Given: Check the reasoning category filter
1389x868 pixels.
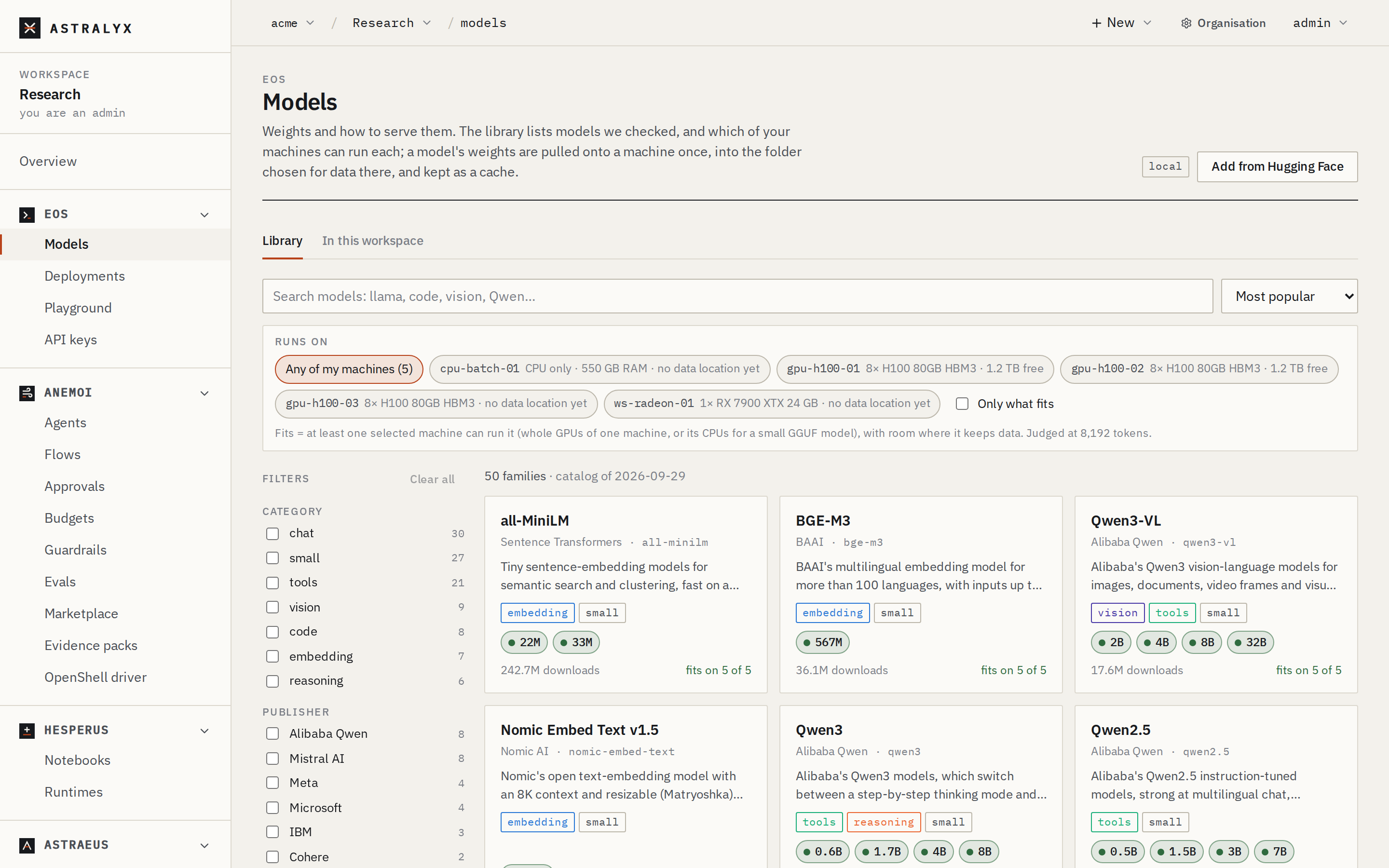Looking at the screenshot, I should (272, 681).
